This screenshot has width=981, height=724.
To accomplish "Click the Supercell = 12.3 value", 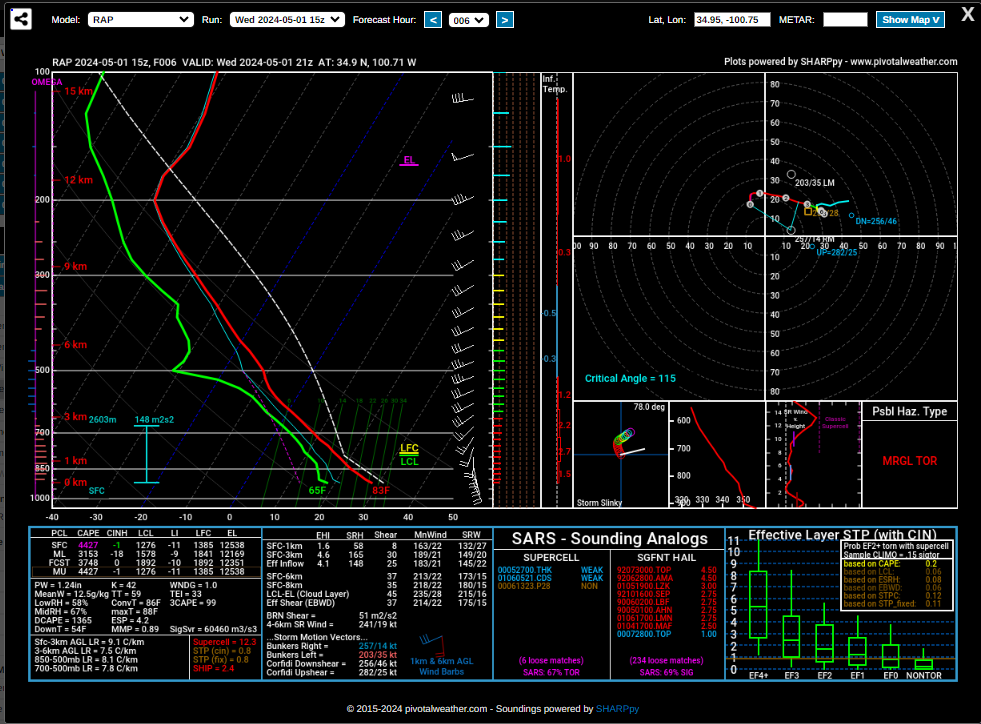I will (x=225, y=642).
